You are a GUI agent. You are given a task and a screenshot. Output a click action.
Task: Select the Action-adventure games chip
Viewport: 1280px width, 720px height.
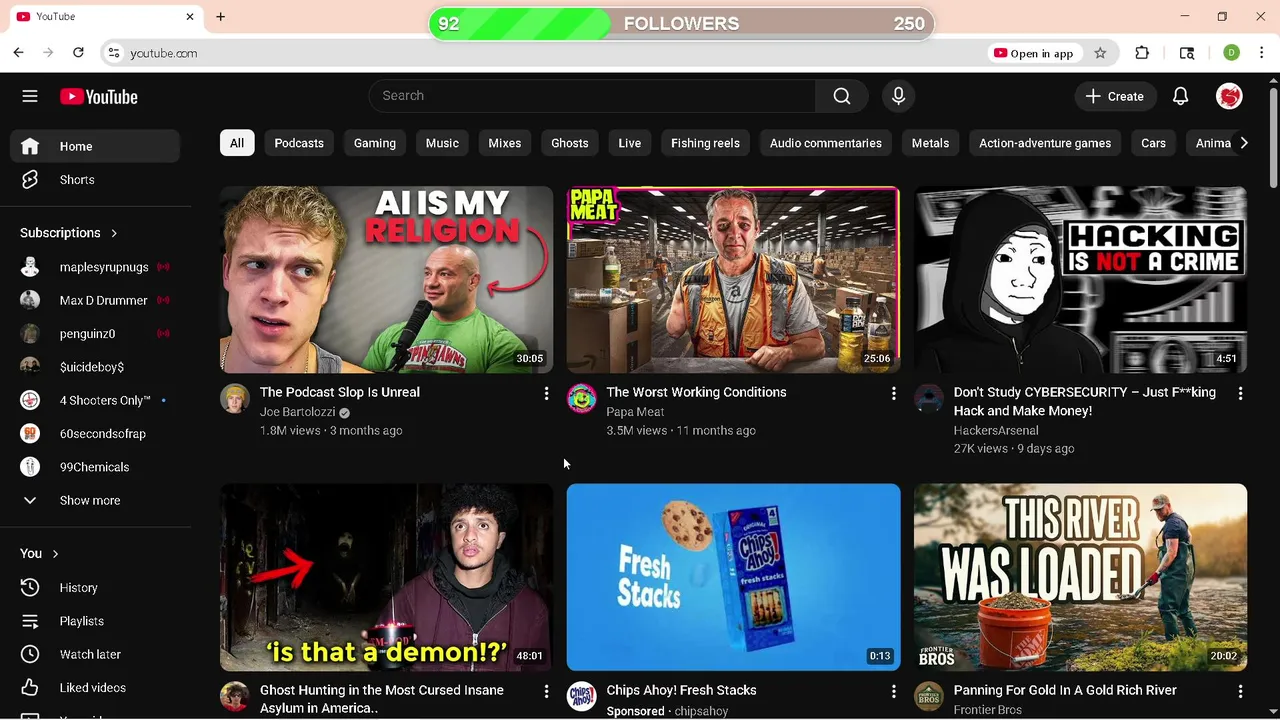click(x=1045, y=143)
